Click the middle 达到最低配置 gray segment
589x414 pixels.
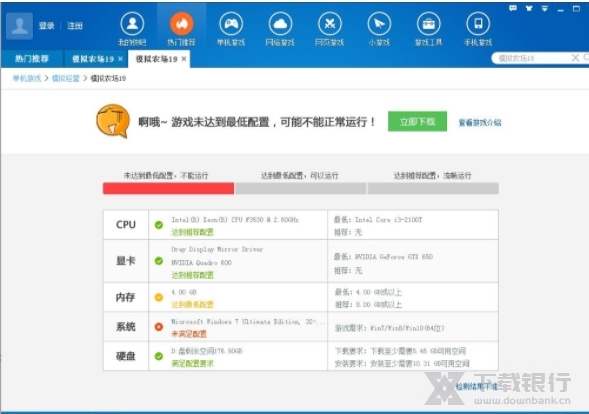301,188
